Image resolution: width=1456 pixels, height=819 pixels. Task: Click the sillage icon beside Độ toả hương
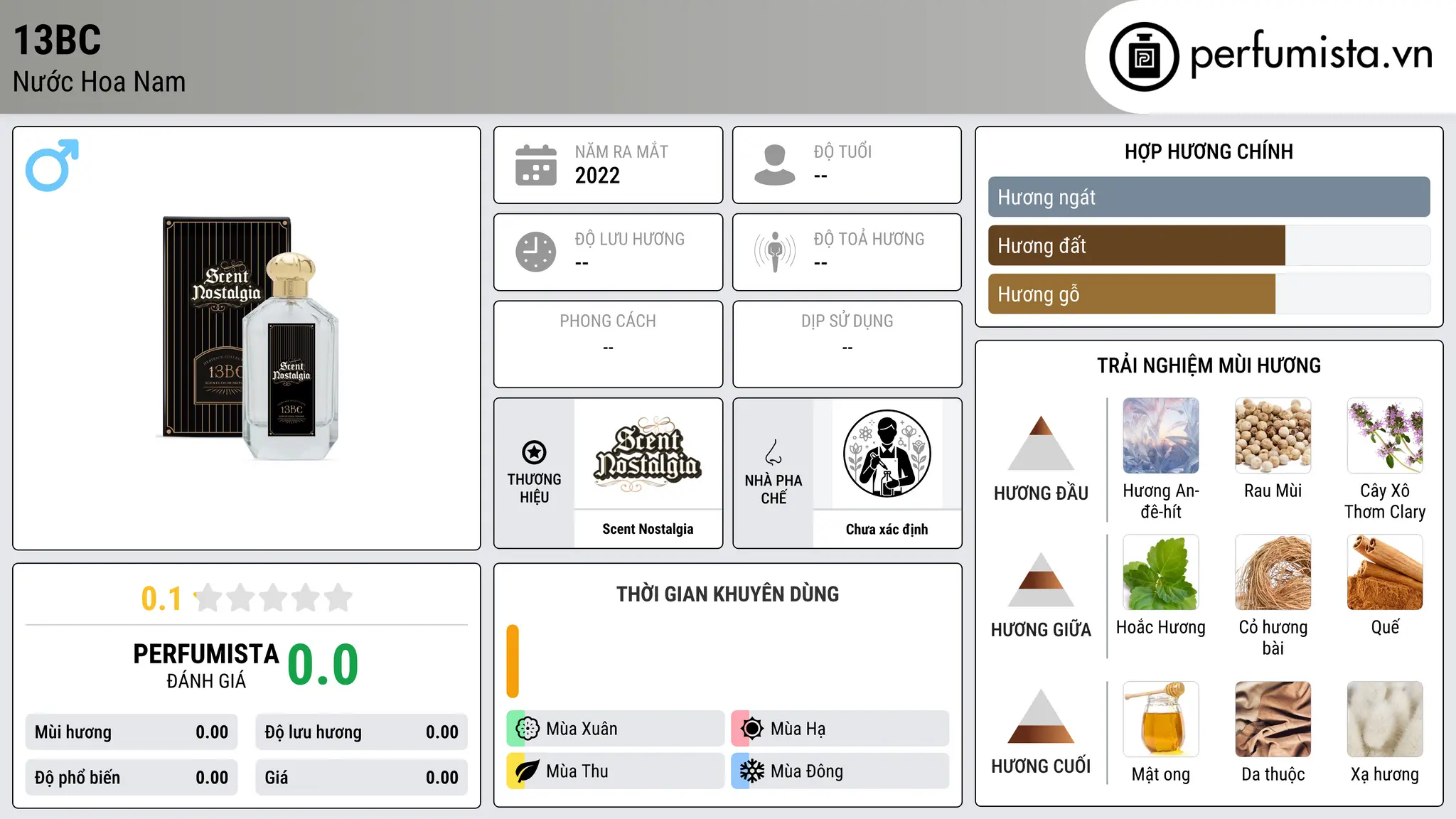[x=775, y=252]
